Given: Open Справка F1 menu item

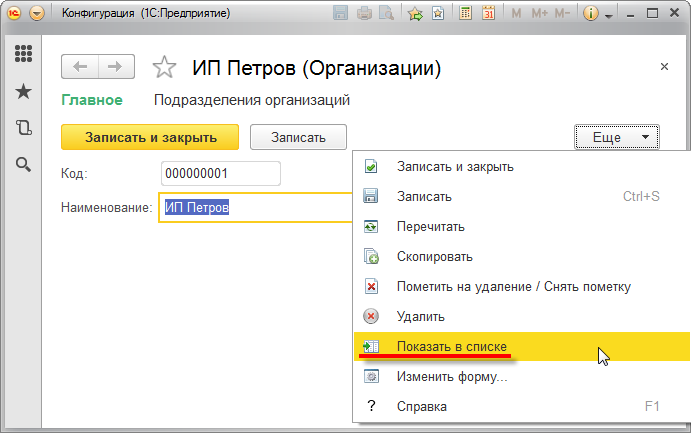Looking at the screenshot, I should [522, 406].
